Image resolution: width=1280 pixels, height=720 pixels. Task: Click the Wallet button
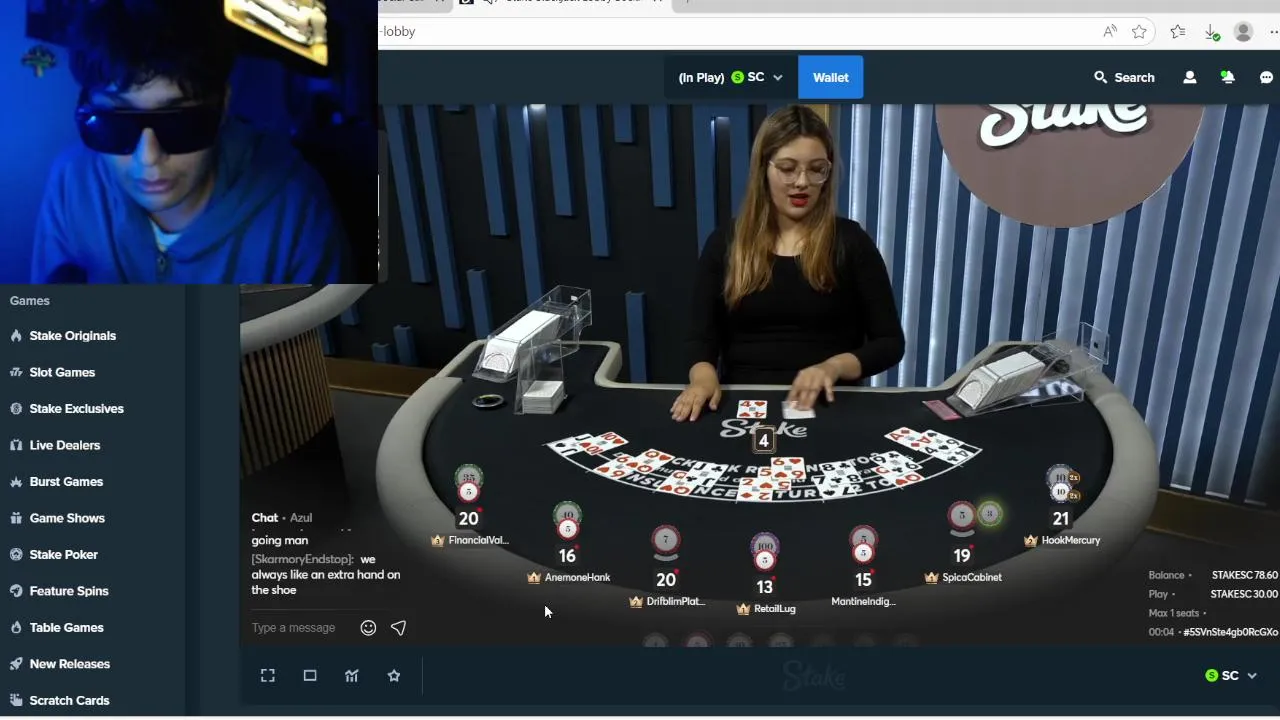tap(830, 77)
